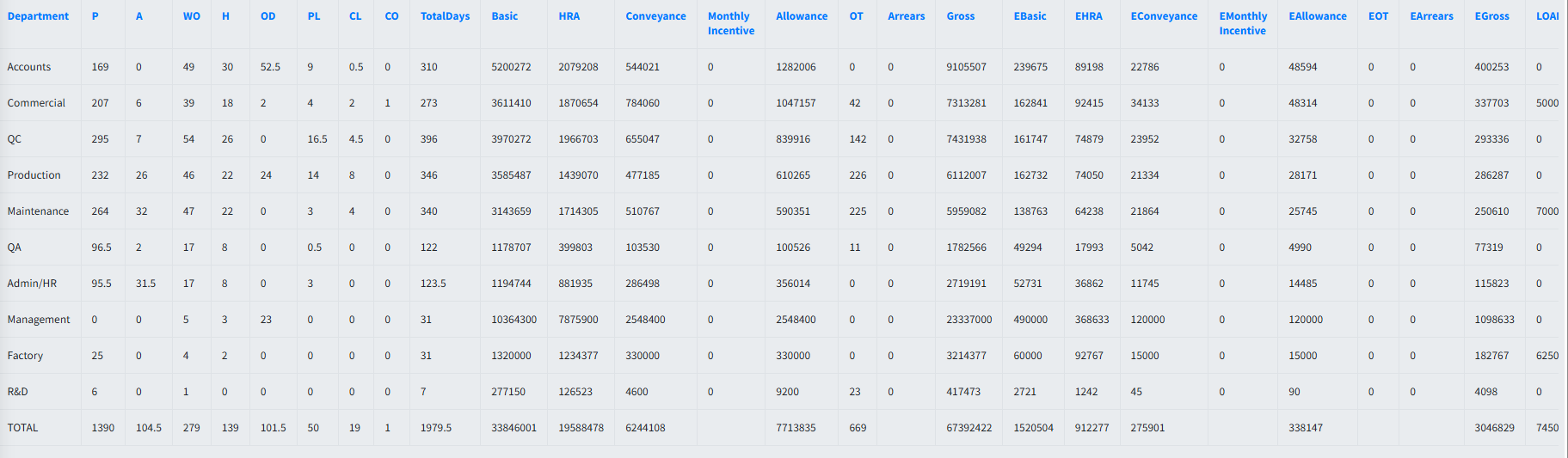Select the HRA column header
This screenshot has height=458, width=1568.
click(x=569, y=16)
